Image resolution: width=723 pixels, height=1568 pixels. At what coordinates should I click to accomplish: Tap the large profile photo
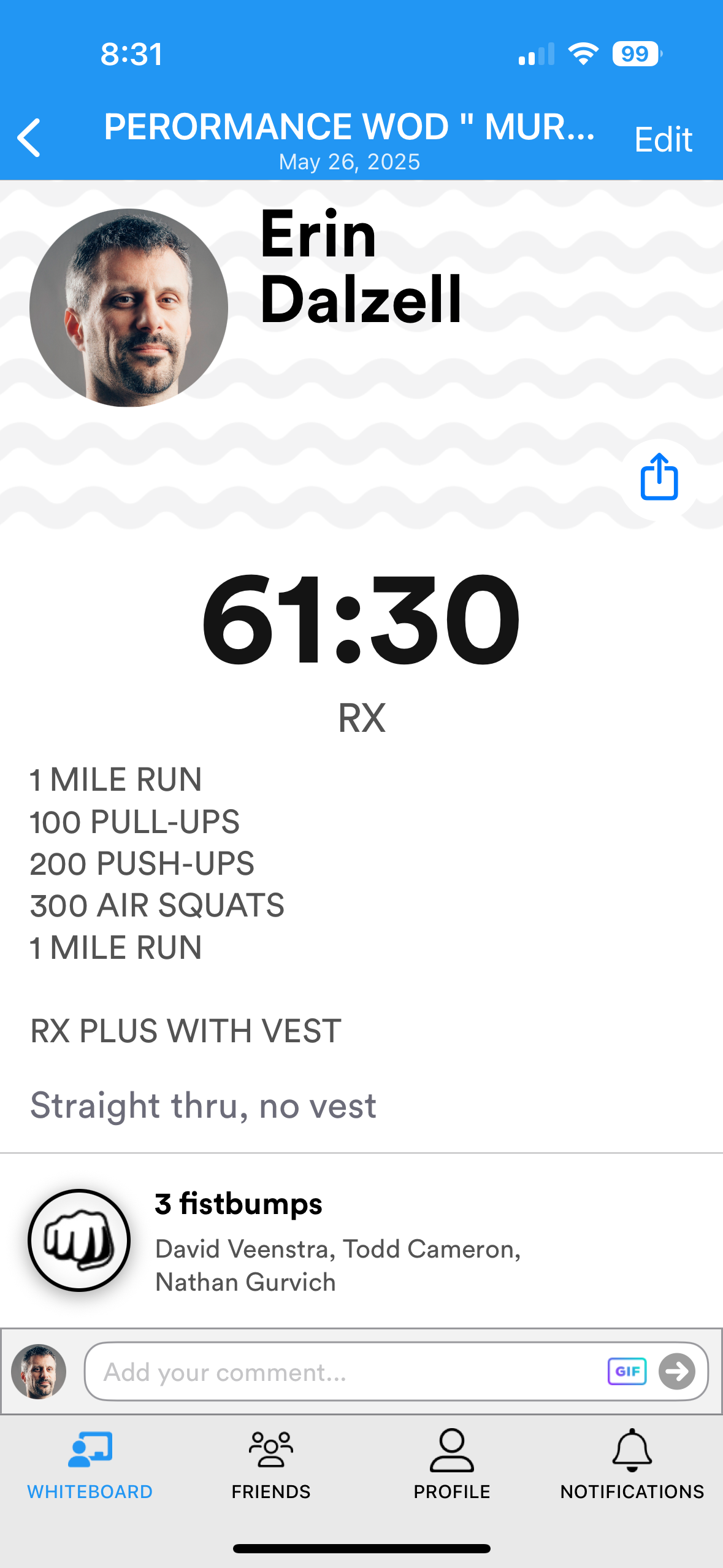point(129,307)
